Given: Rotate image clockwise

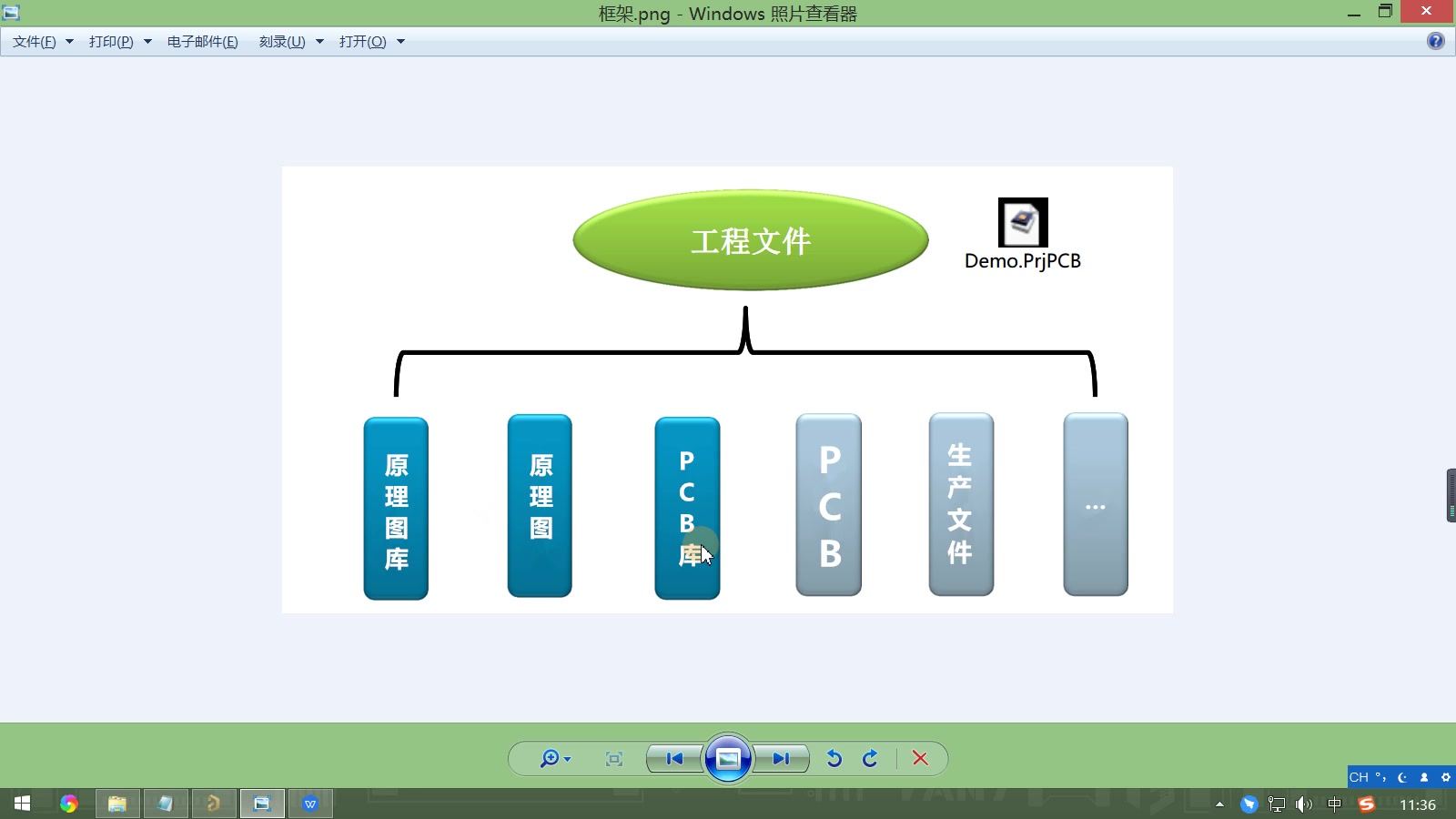Looking at the screenshot, I should [x=870, y=759].
